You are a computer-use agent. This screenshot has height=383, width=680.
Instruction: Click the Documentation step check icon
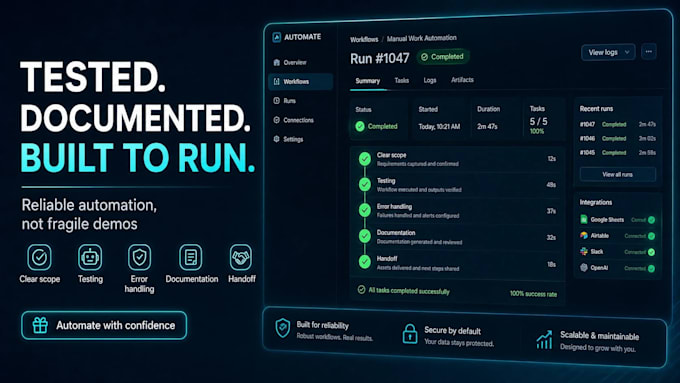[x=365, y=236]
